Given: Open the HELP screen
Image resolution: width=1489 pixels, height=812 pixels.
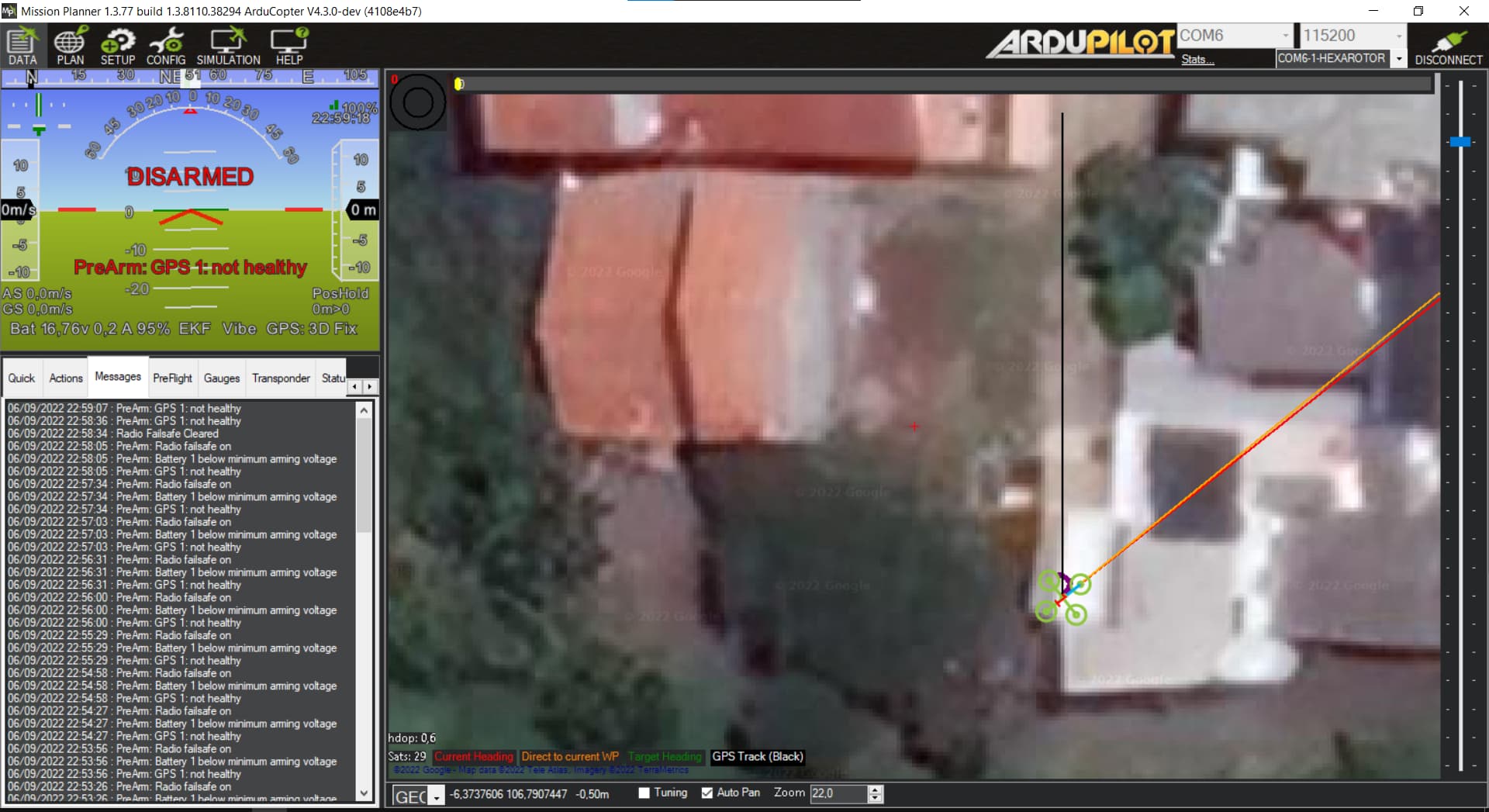Looking at the screenshot, I should point(288,45).
